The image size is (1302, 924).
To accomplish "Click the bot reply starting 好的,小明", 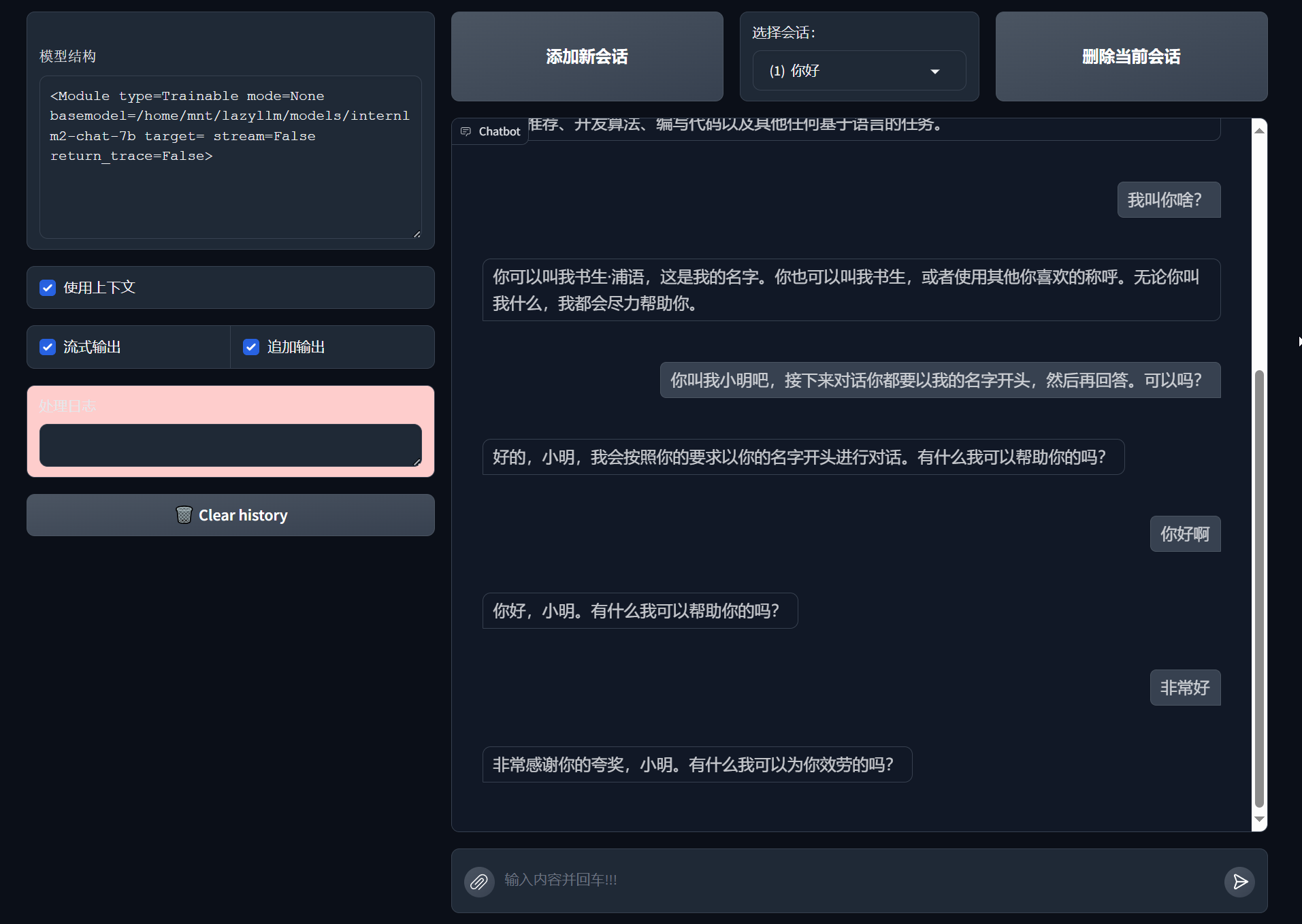I will click(803, 457).
